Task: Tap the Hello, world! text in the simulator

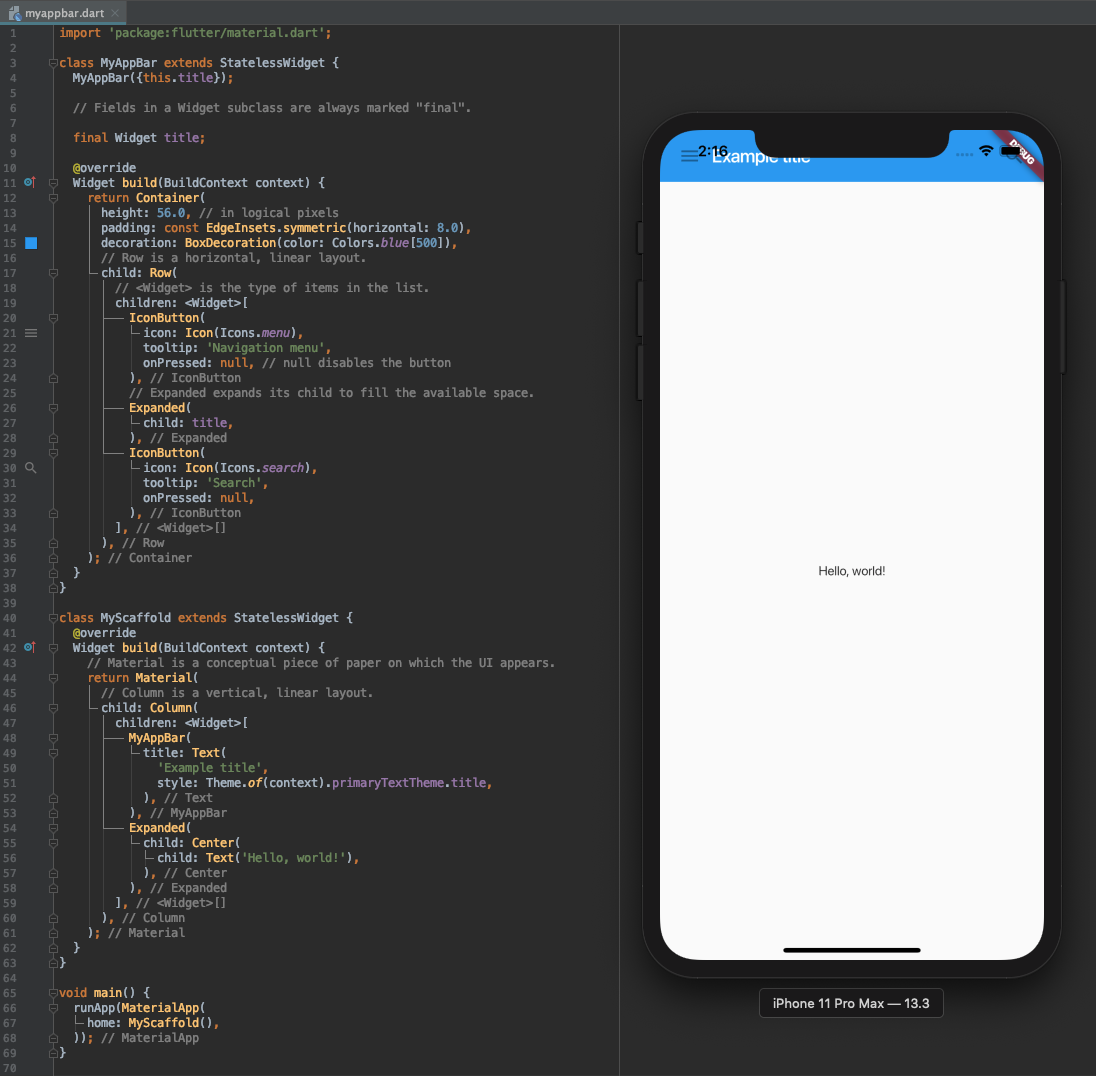Action: 851,571
